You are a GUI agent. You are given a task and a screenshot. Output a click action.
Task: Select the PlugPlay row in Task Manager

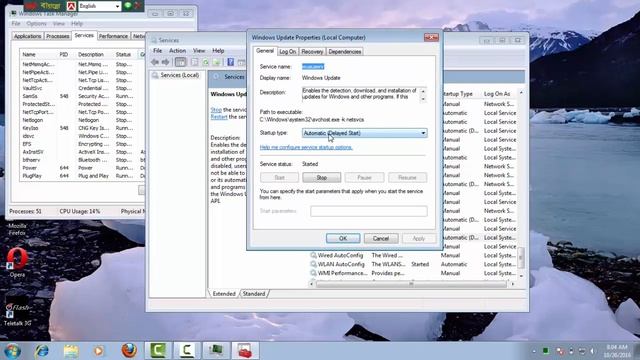[82, 176]
